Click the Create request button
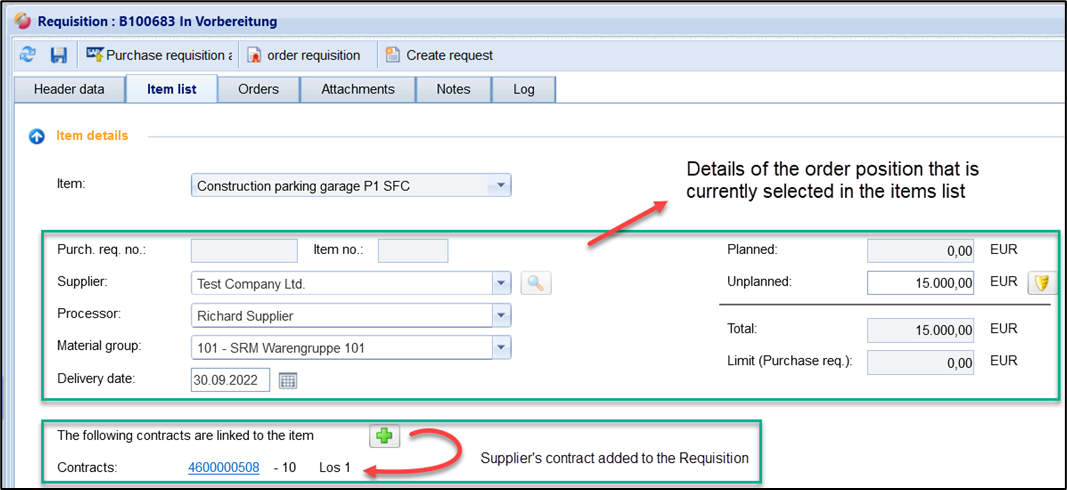Image resolution: width=1067 pixels, height=490 pixels. tap(440, 55)
